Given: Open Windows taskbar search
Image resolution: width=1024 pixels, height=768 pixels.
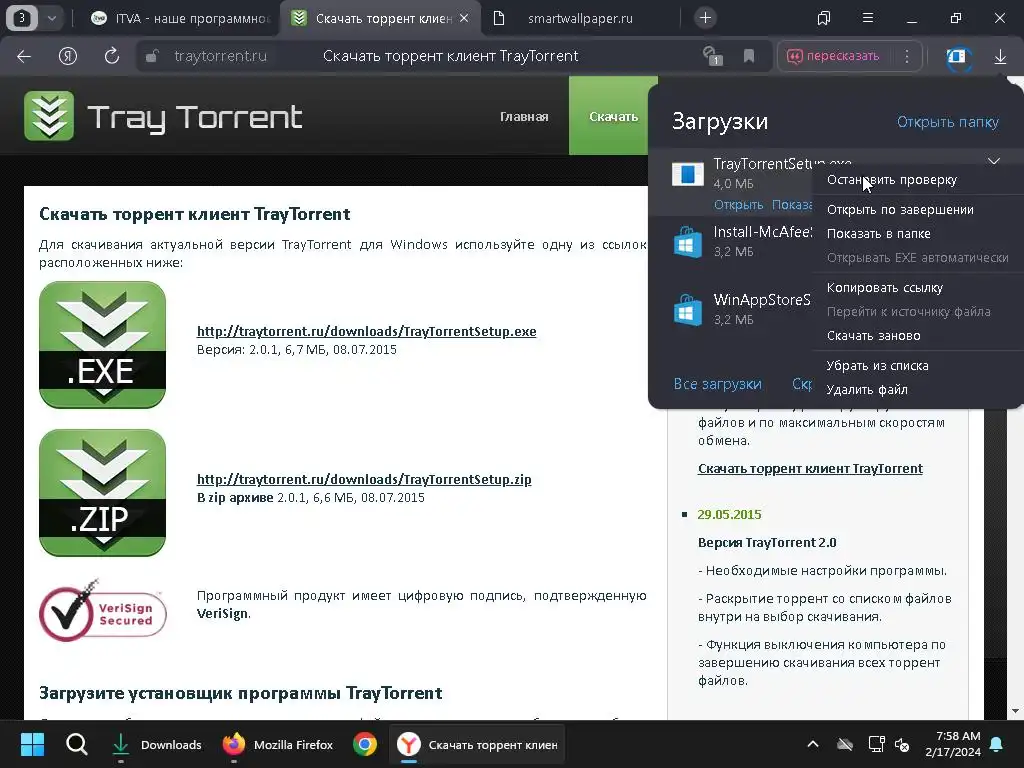Looking at the screenshot, I should tap(76, 744).
